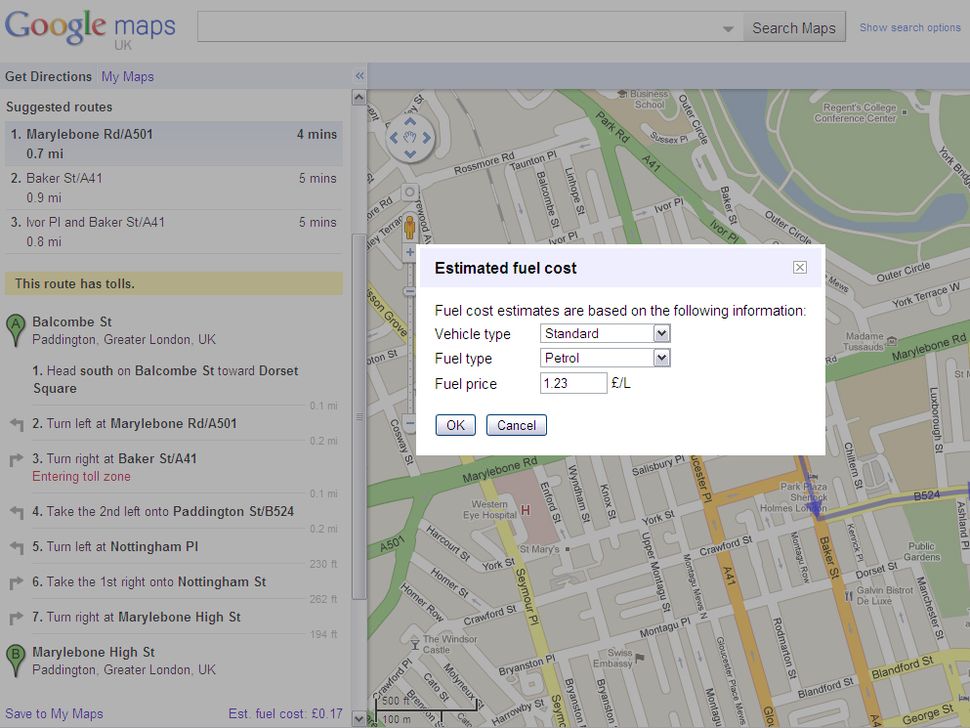Select the Get Directions tab
Viewport: 970px width, 728px height.
[x=49, y=76]
